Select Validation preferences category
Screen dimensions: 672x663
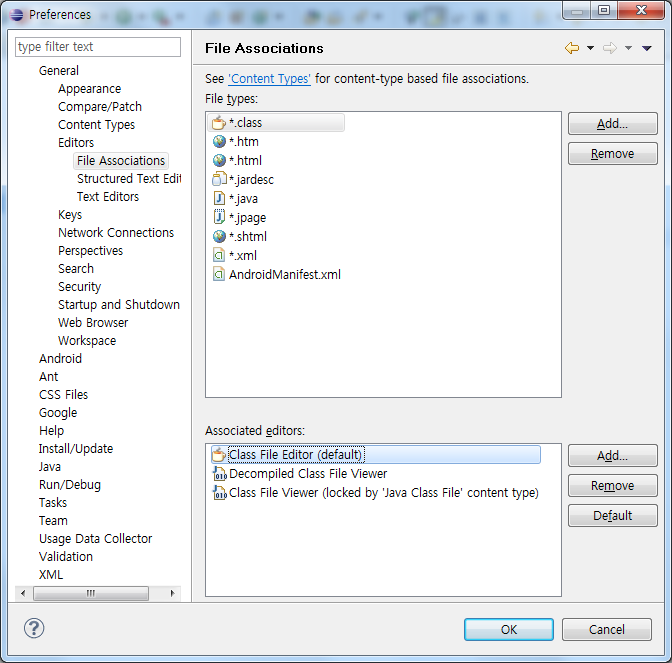click(x=66, y=557)
